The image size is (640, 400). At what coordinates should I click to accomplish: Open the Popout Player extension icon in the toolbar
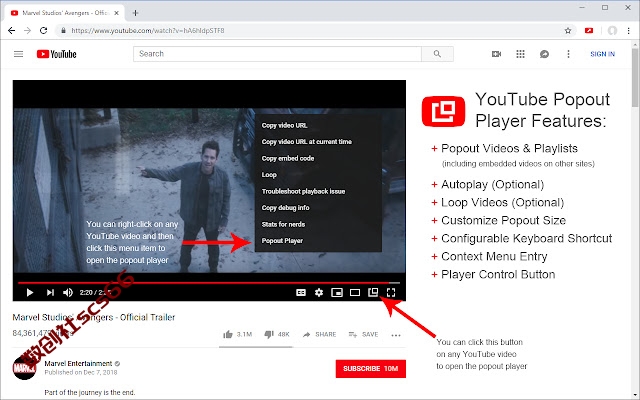coord(589,31)
